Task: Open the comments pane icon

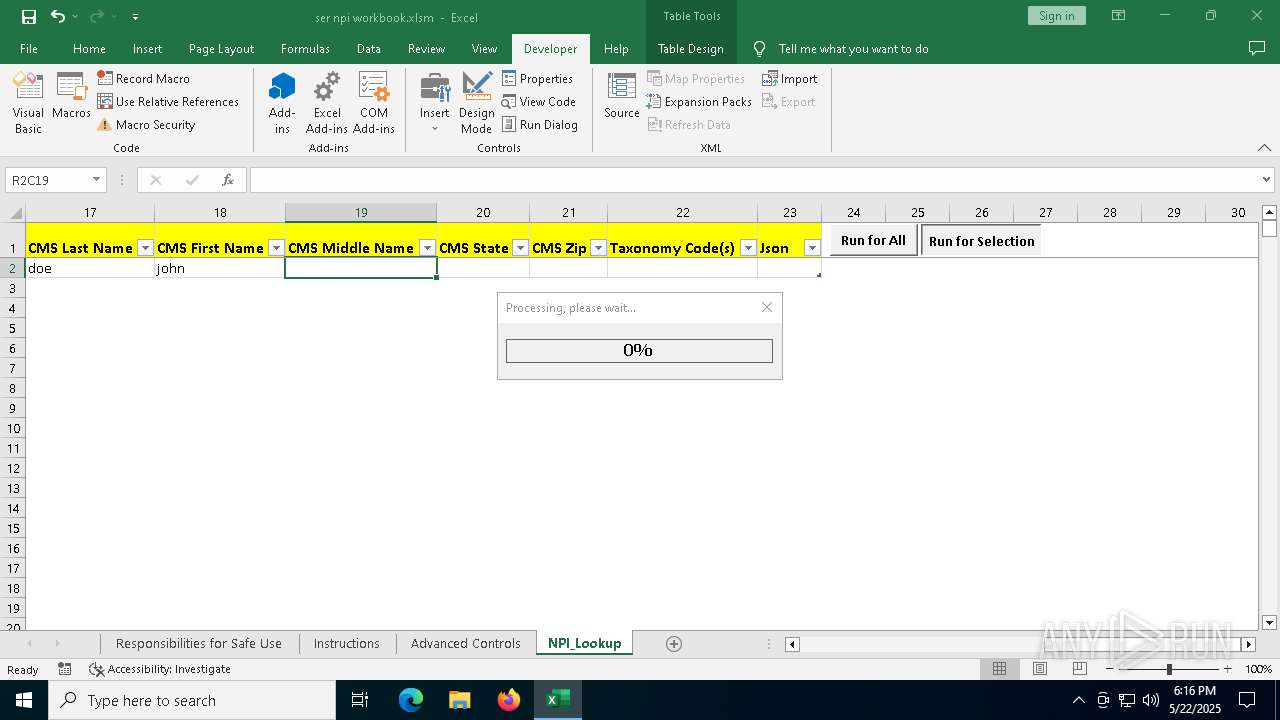Action: pos(1257,48)
